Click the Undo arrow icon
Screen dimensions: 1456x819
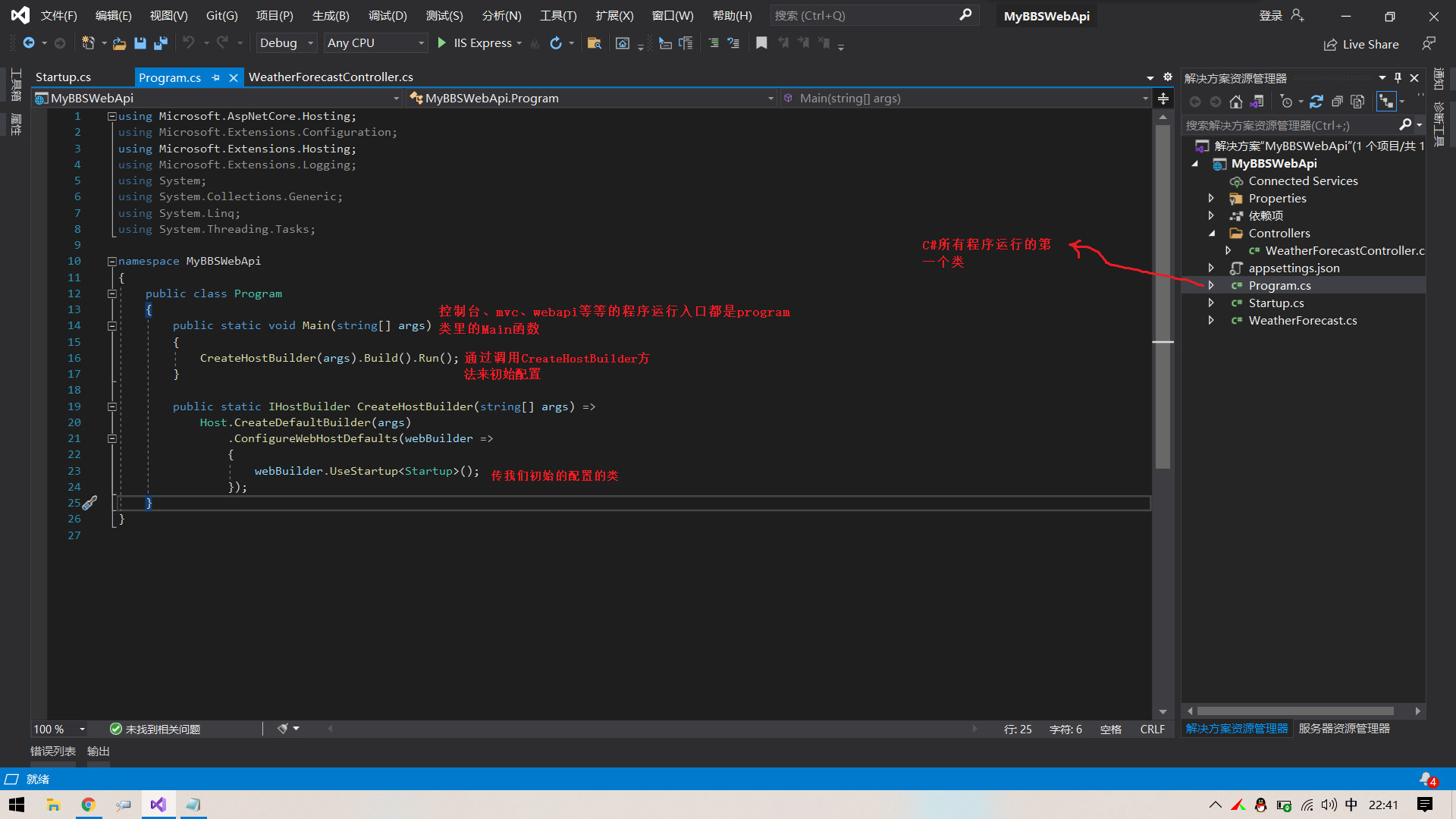[189, 43]
